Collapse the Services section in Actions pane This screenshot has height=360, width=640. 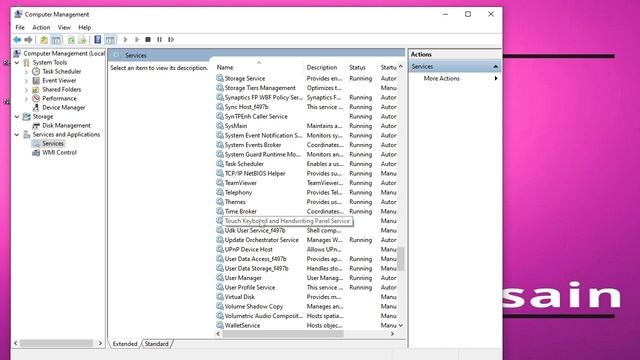(x=495, y=67)
